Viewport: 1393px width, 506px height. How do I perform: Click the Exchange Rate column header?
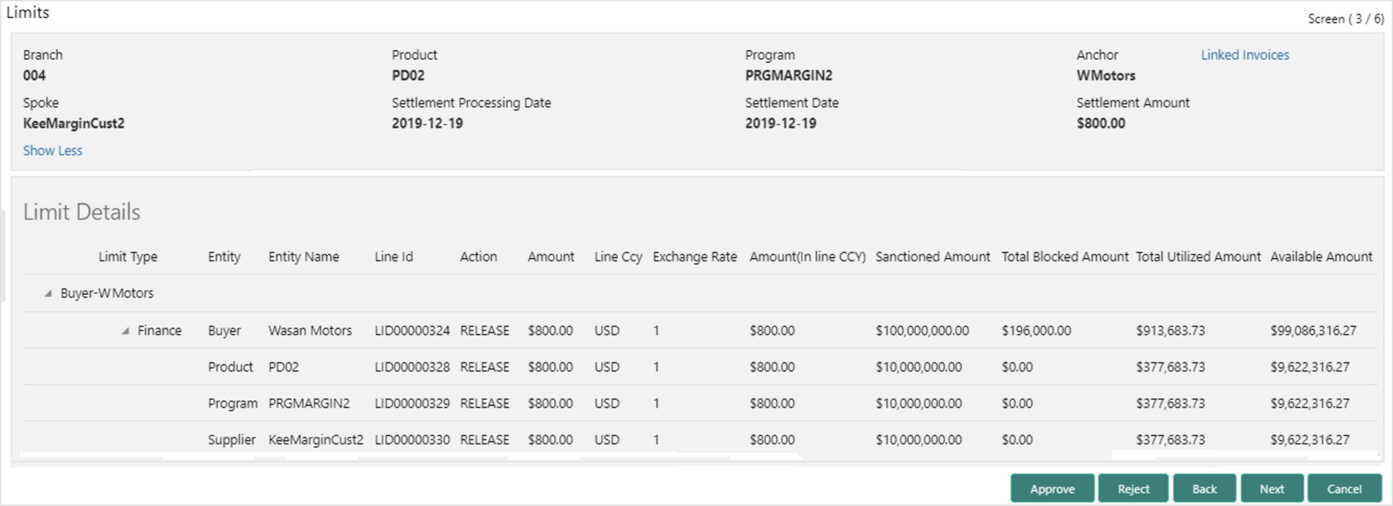(695, 257)
